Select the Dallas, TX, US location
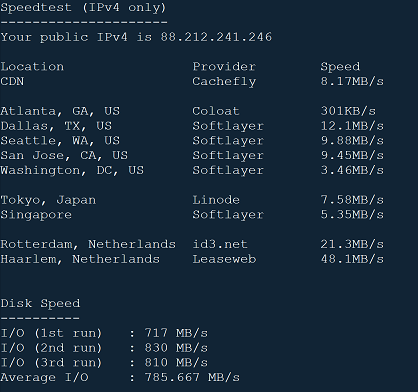This screenshot has height=392, width=418. 56,126
